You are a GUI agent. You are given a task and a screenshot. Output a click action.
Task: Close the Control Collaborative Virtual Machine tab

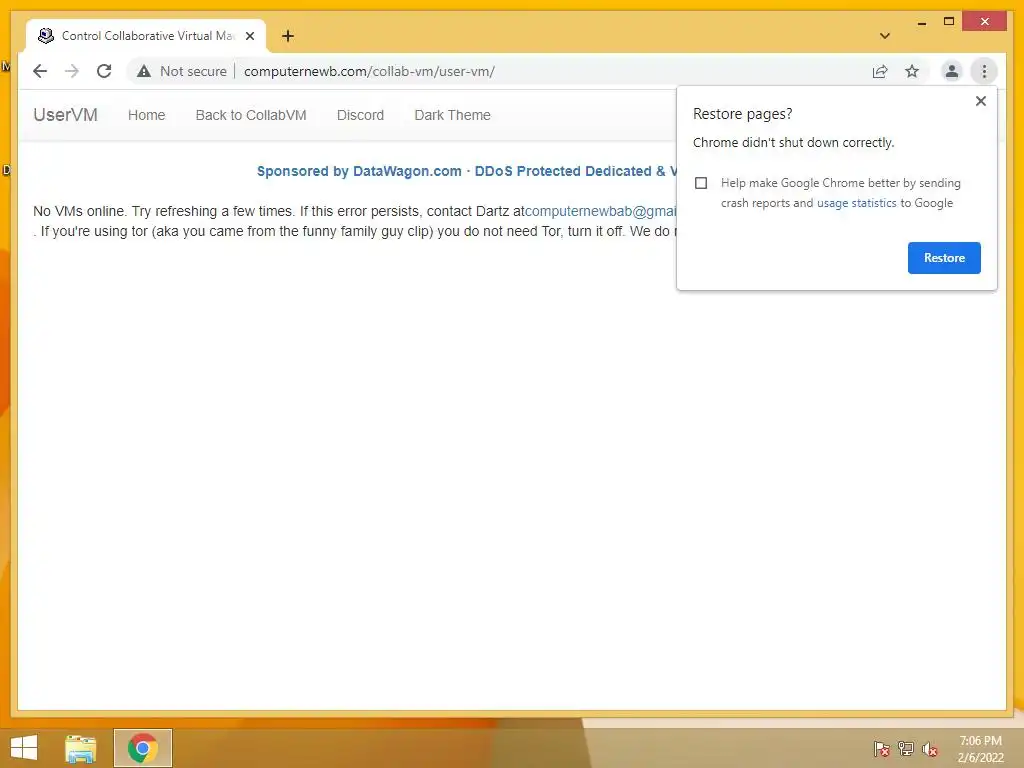click(249, 36)
